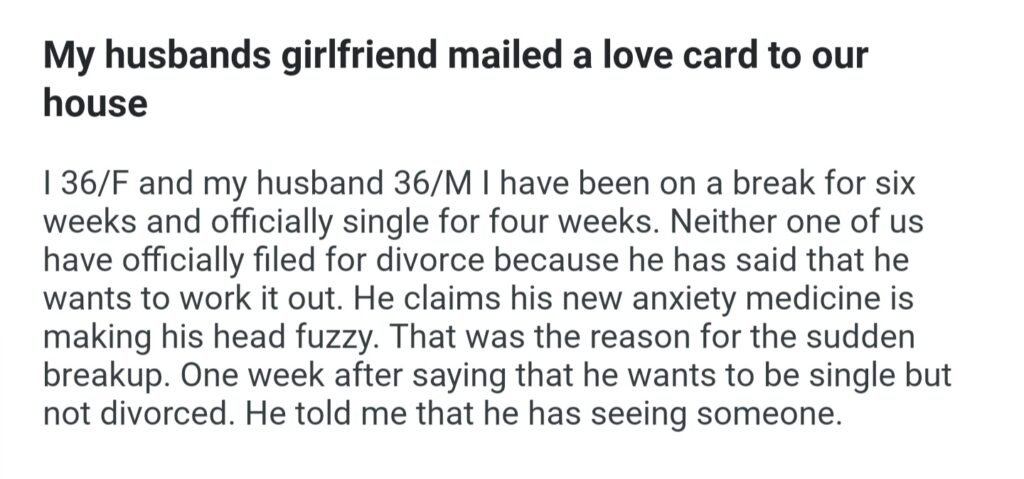Click the word "house" in the title

coord(95,102)
